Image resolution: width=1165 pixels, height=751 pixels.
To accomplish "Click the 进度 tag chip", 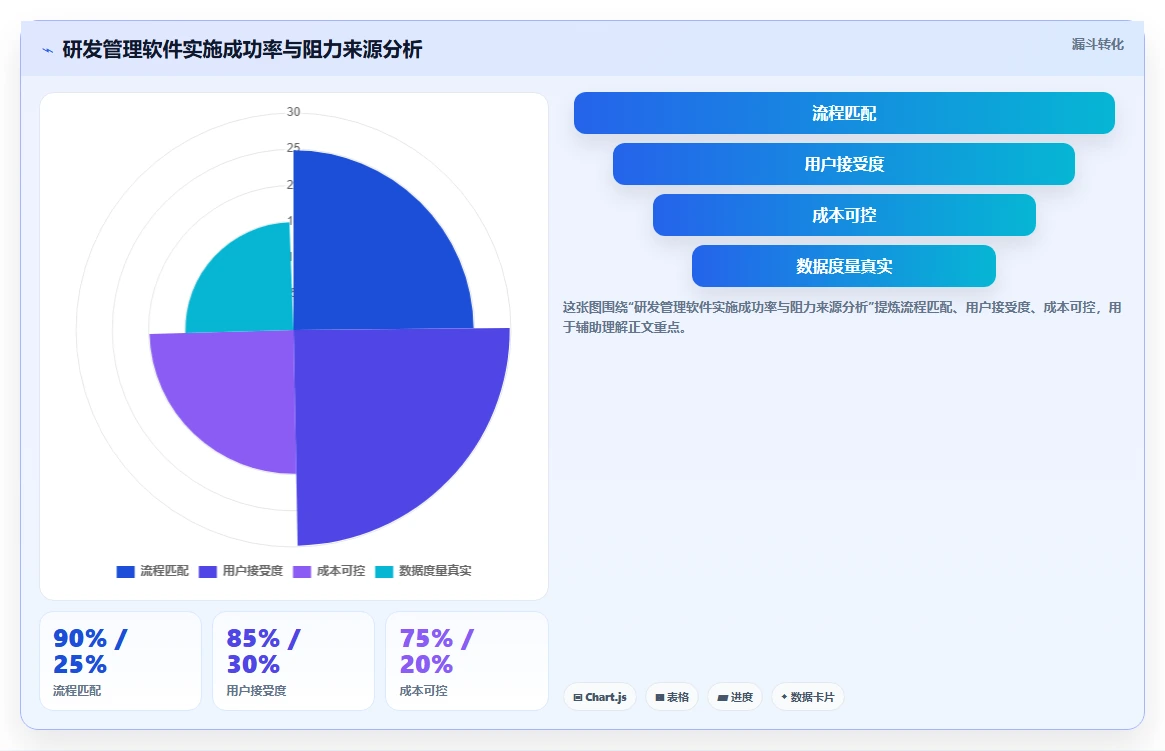I will pyautogui.click(x=735, y=697).
